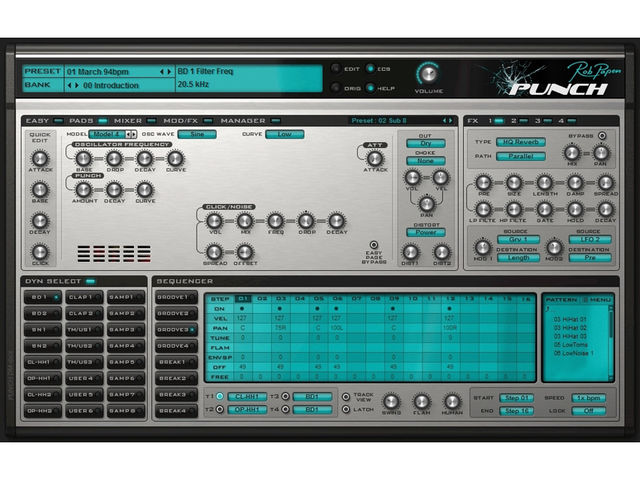
Task: Enable the Latch option
Action: click(346, 409)
